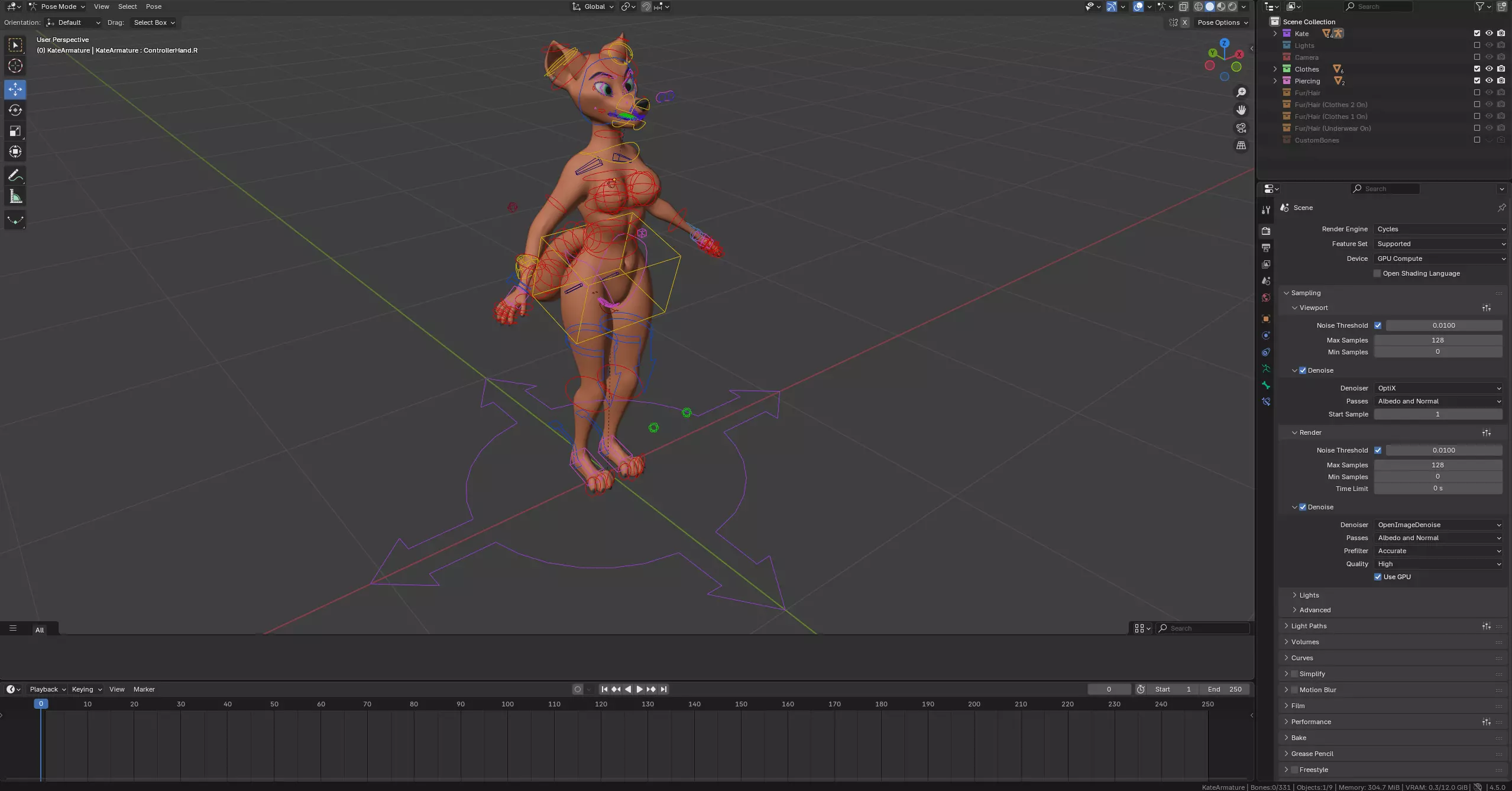Click the End frame field

point(1225,689)
